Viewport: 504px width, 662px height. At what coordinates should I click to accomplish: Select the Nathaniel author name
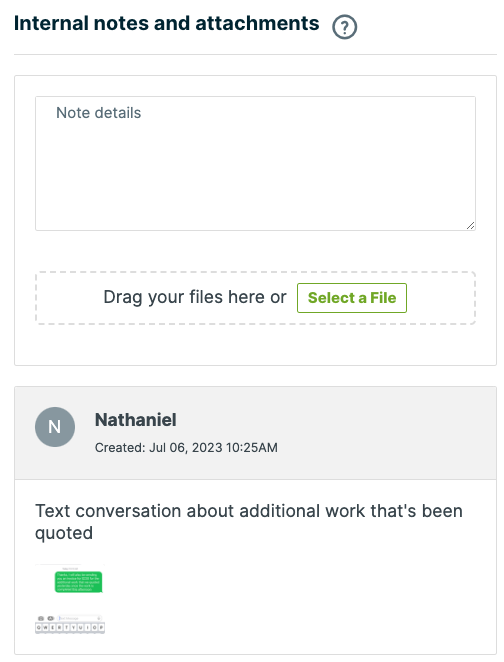[x=135, y=420]
